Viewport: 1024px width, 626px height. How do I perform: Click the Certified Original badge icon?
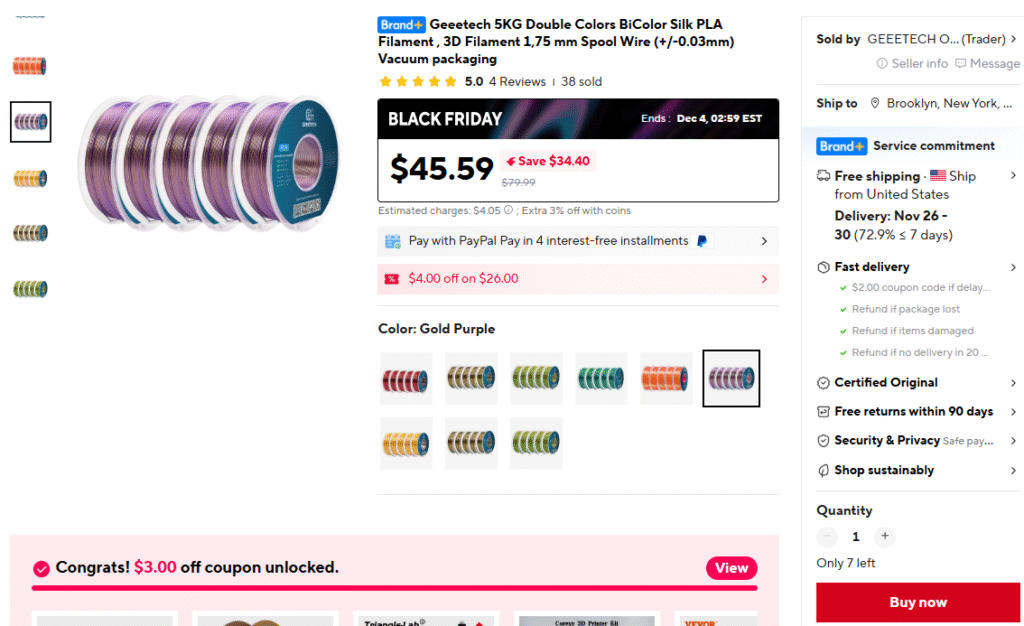(x=824, y=383)
